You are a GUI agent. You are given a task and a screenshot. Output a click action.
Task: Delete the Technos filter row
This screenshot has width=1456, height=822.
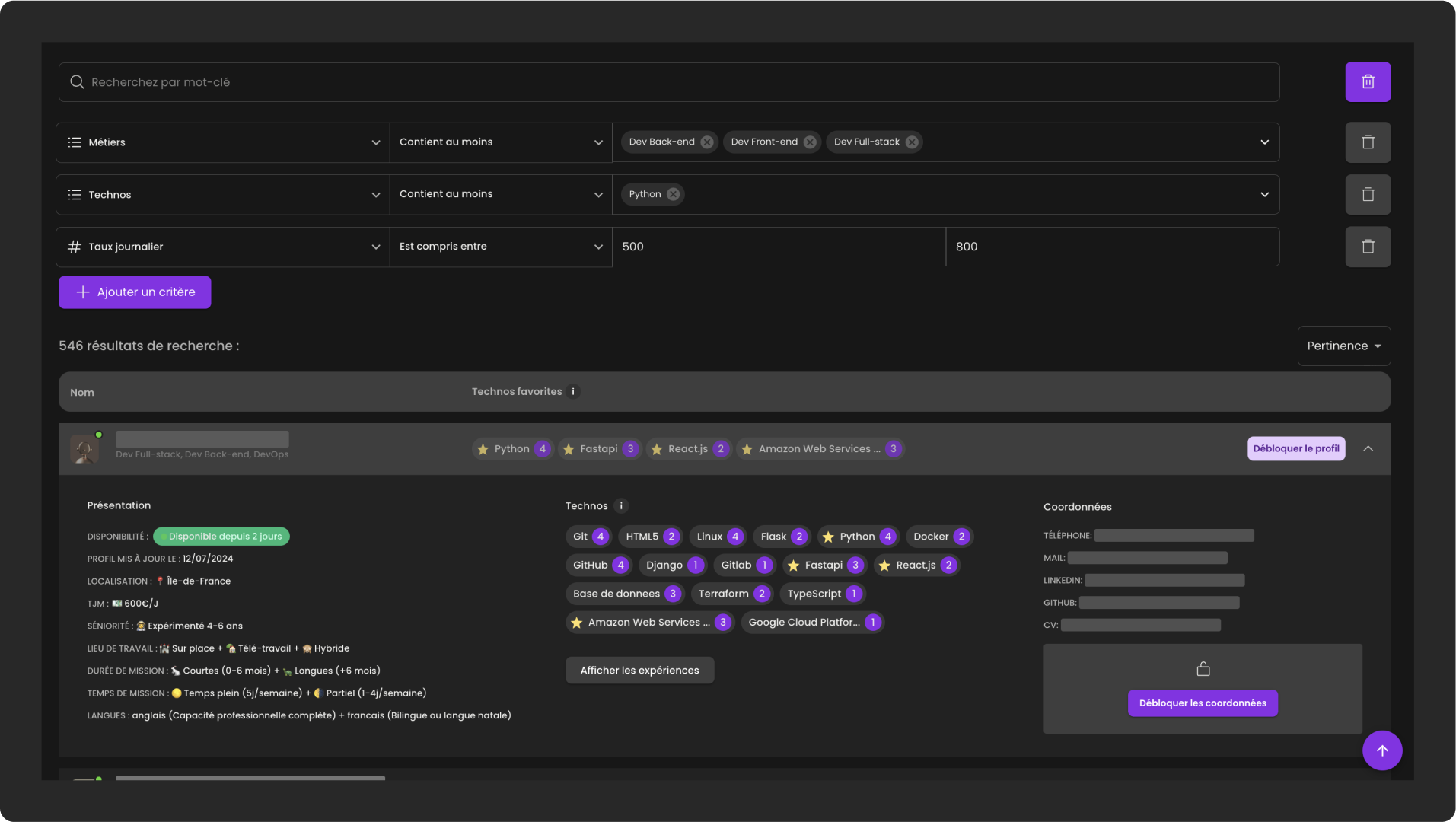[1368, 194]
